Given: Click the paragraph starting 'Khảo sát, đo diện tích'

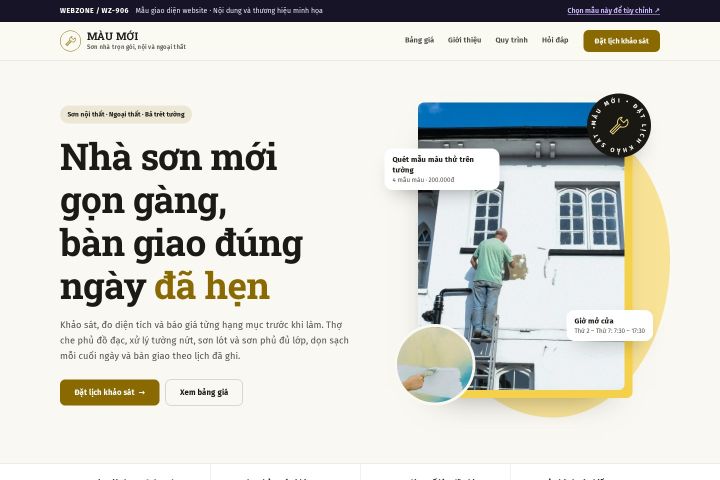Looking at the screenshot, I should click(204, 340).
